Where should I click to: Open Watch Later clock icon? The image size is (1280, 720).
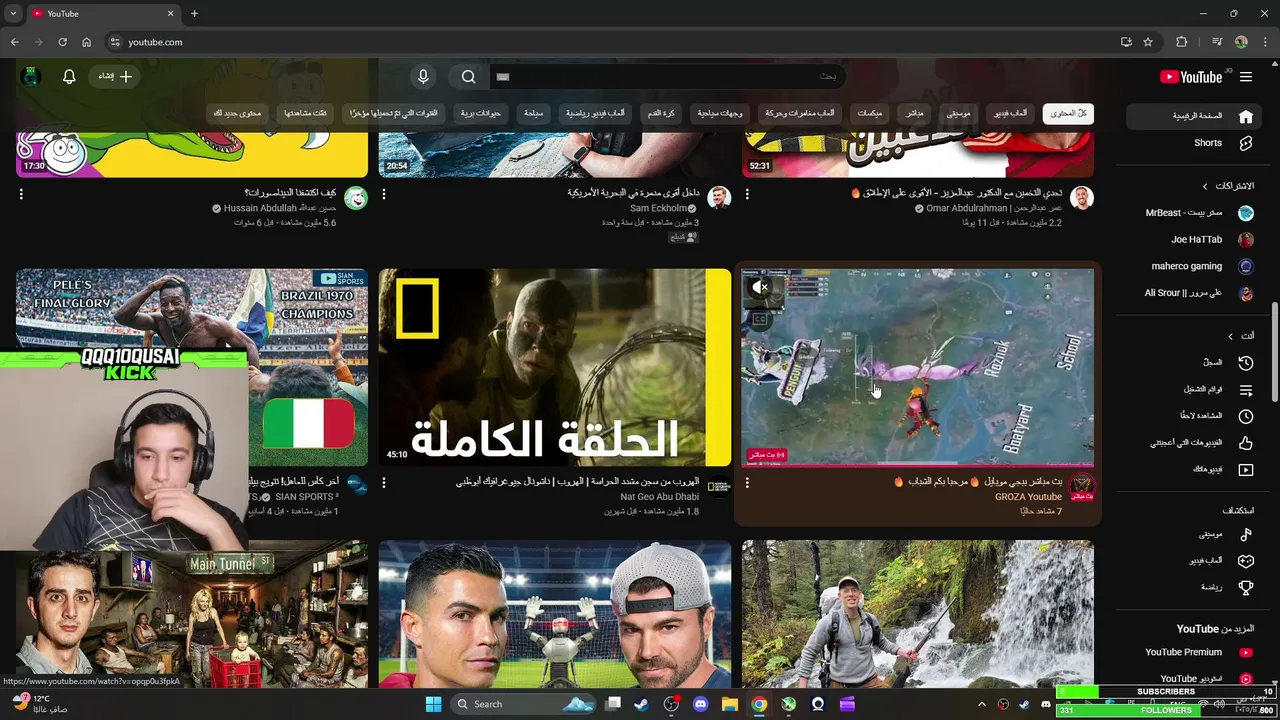tap(1246, 416)
